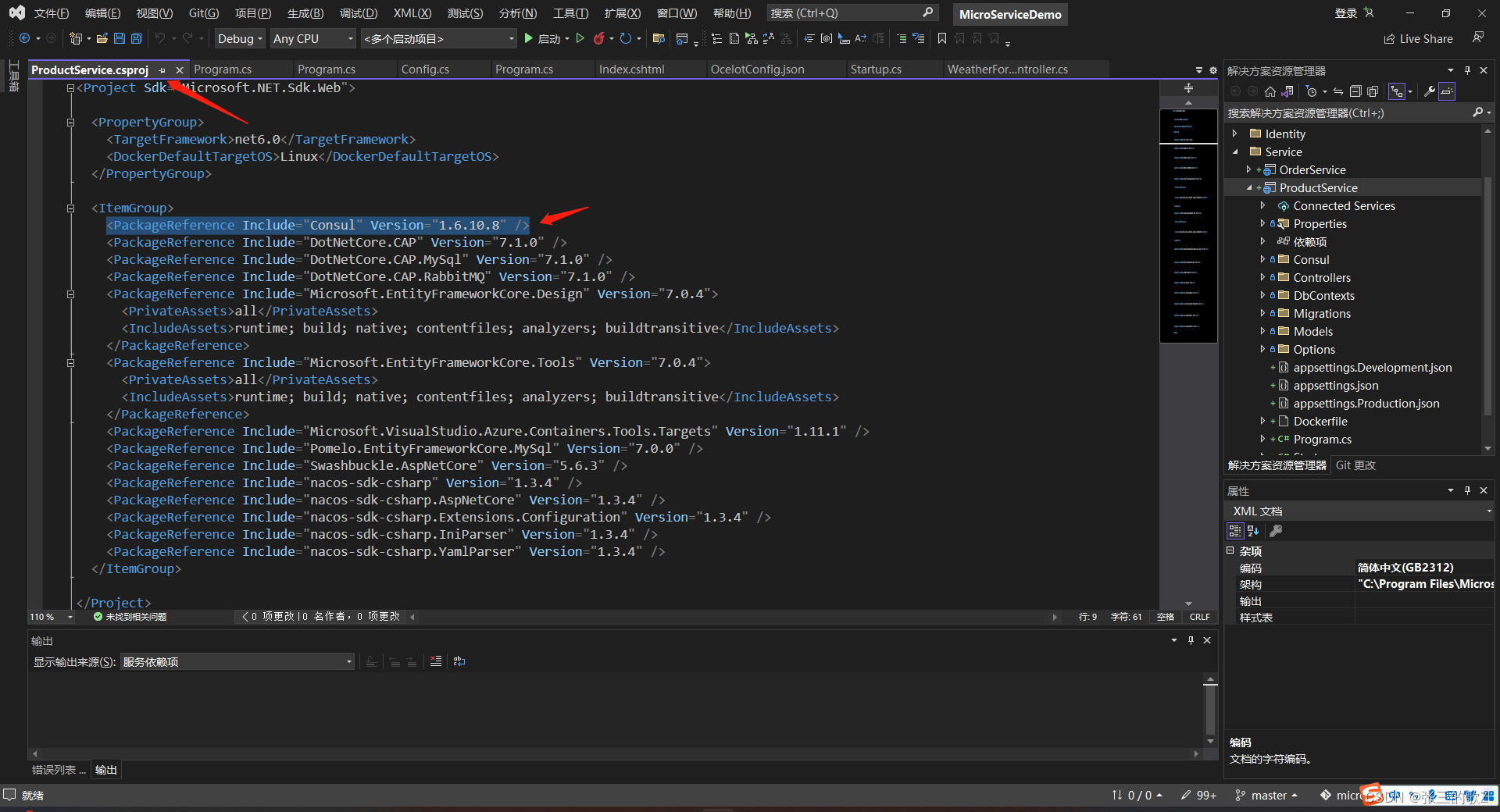1500x812 pixels.
Task: Click Start Without Debugging outline play icon
Action: [580, 38]
